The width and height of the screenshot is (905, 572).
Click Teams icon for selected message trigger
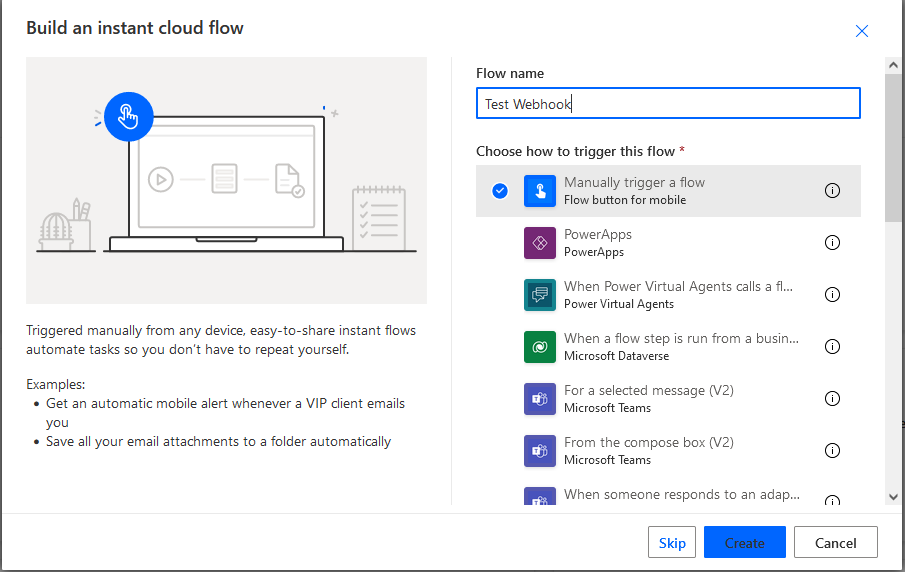[540, 399]
